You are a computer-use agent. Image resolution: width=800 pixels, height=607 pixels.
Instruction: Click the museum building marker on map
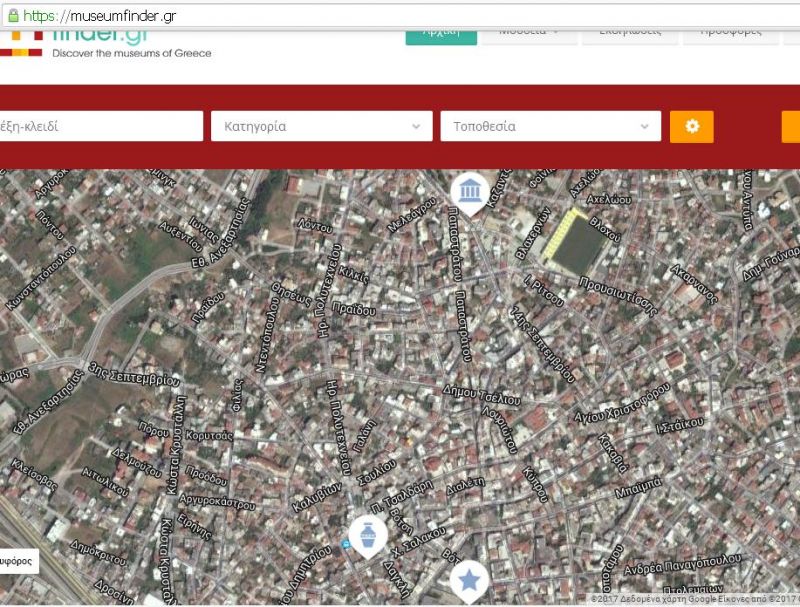pyautogui.click(x=469, y=188)
